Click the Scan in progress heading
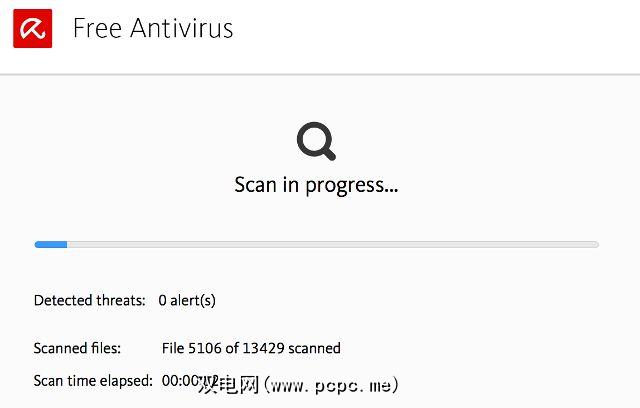This screenshot has width=640, height=408. 316,185
